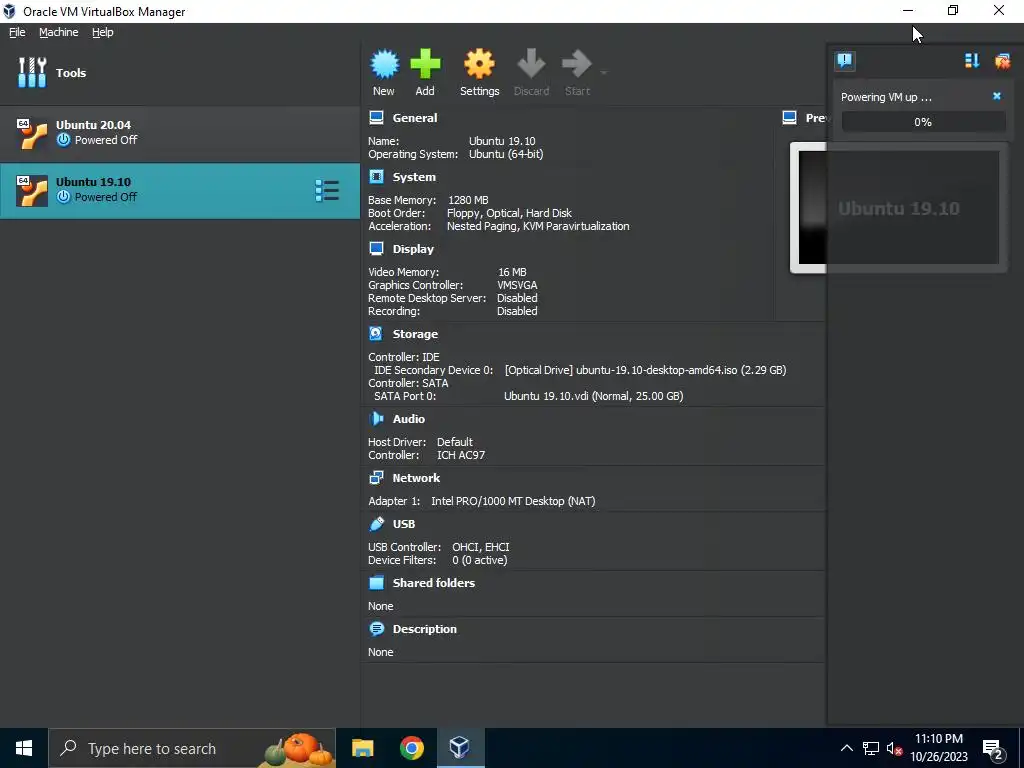
Task: Click the network tray icon
Action: (871, 748)
